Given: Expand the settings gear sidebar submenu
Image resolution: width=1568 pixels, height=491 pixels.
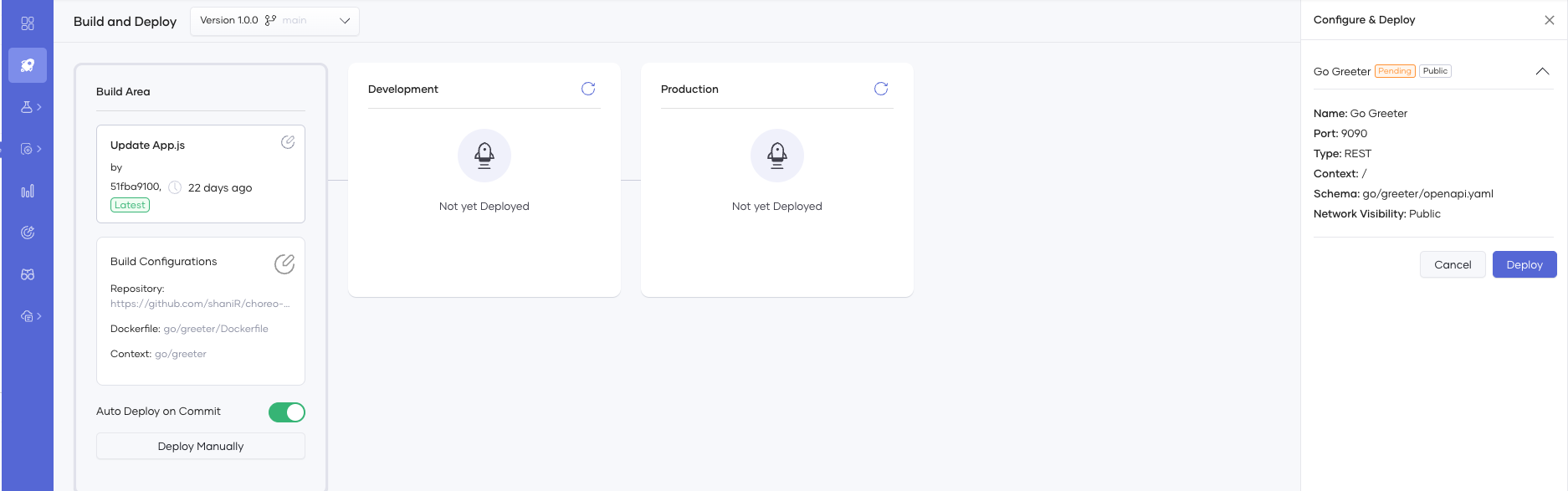Looking at the screenshot, I should tap(30, 149).
